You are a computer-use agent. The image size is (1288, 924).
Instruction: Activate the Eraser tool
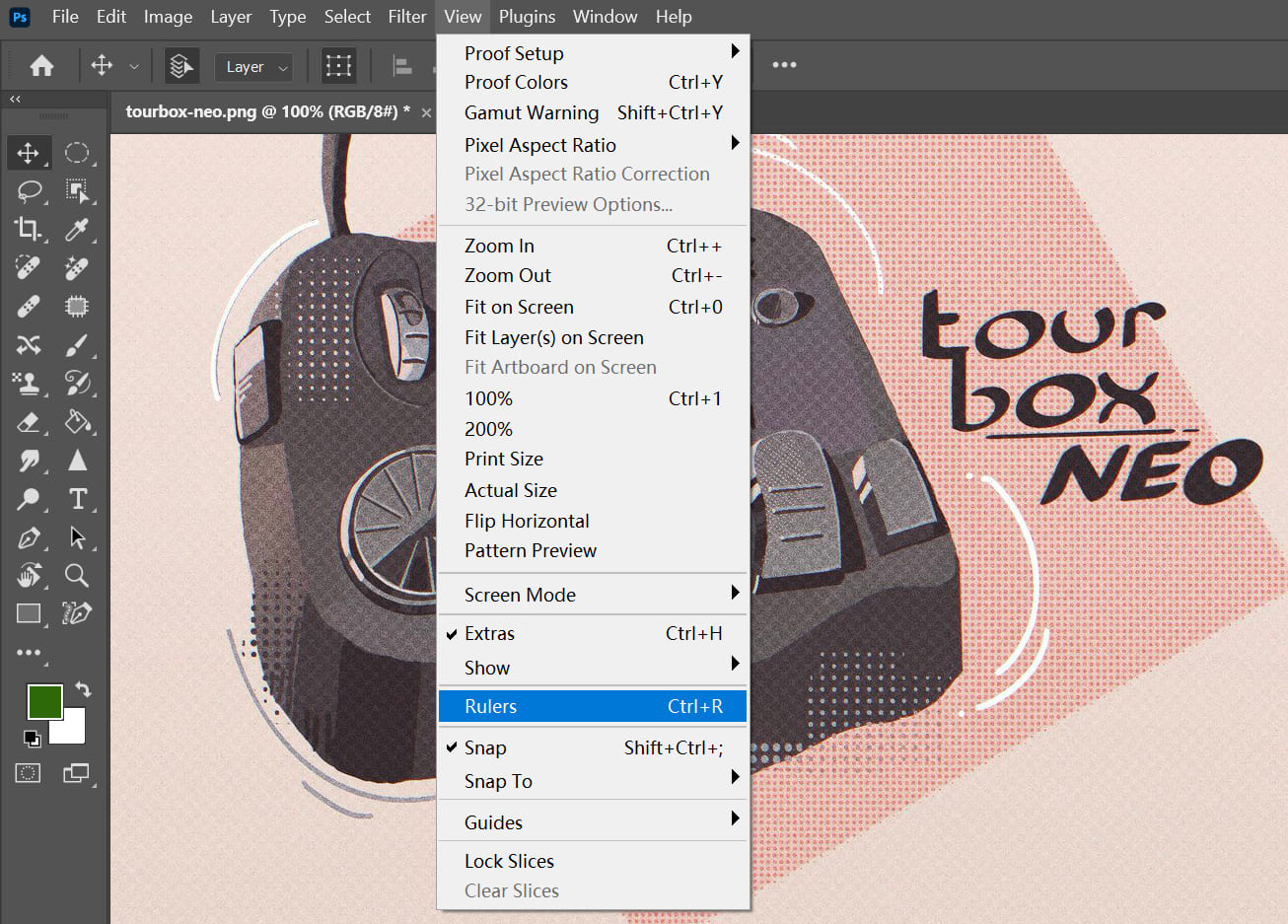tap(28, 422)
